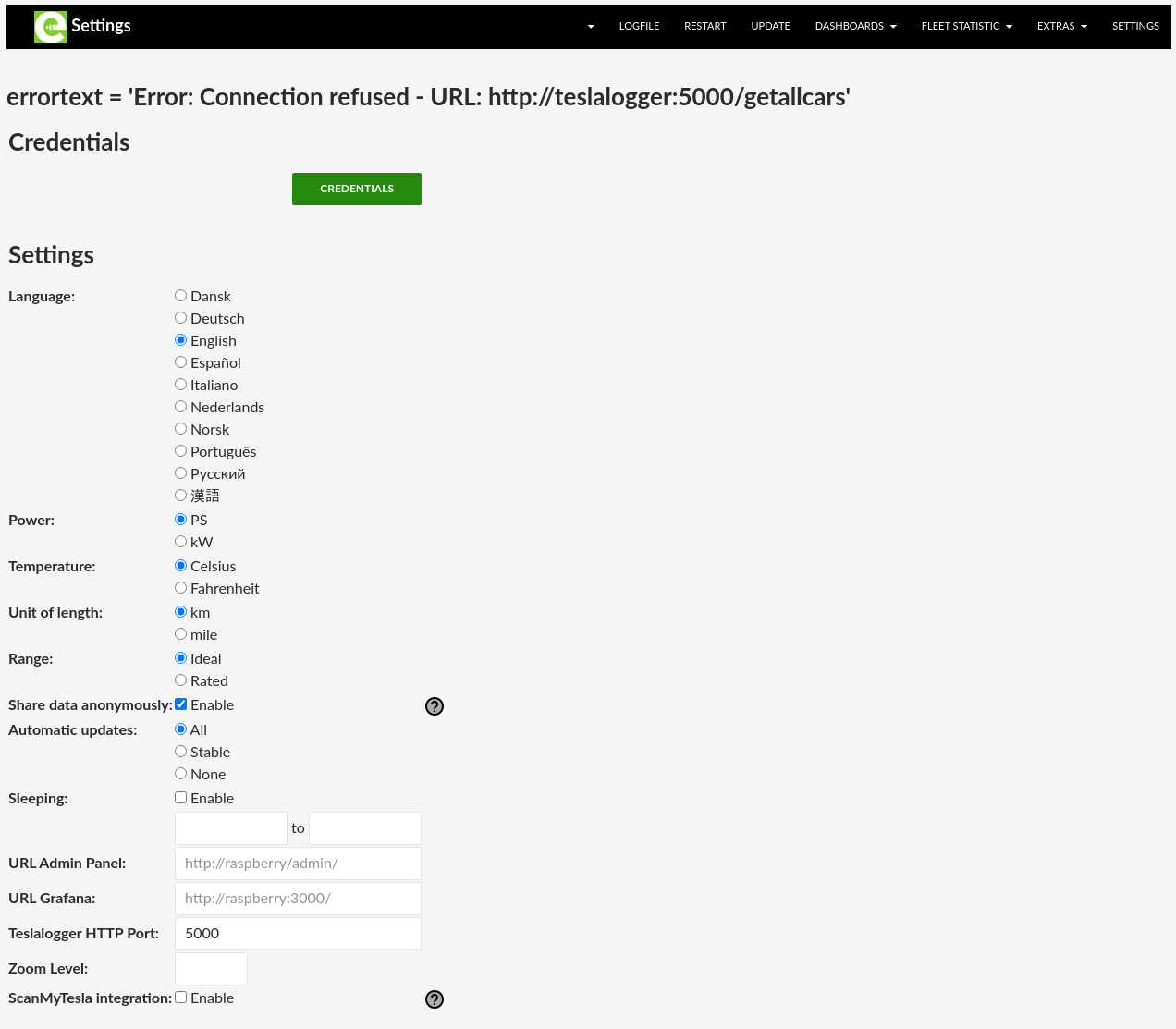
Task: Select Español language
Action: coord(181,362)
